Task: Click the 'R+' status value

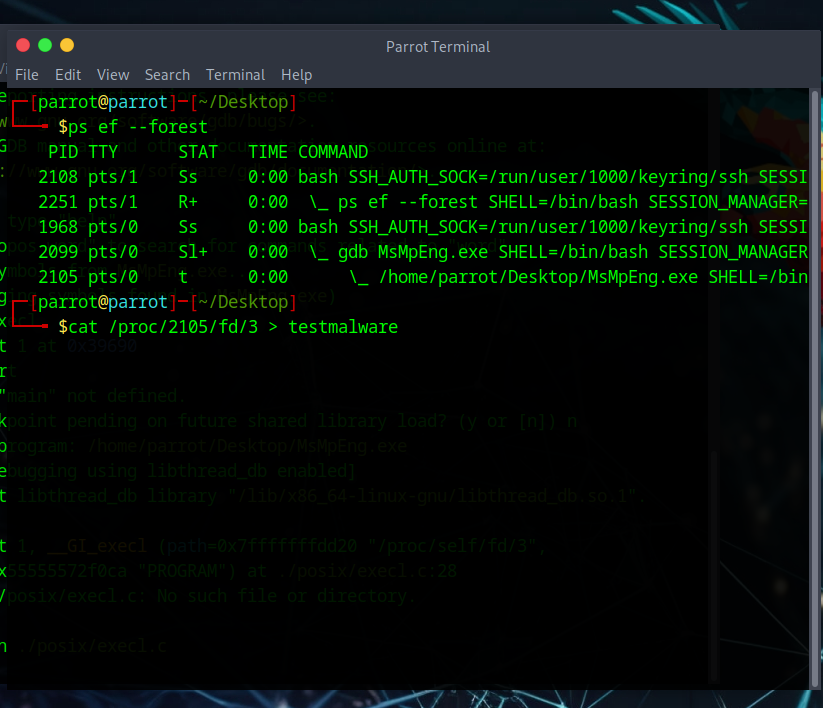Action: (188, 202)
